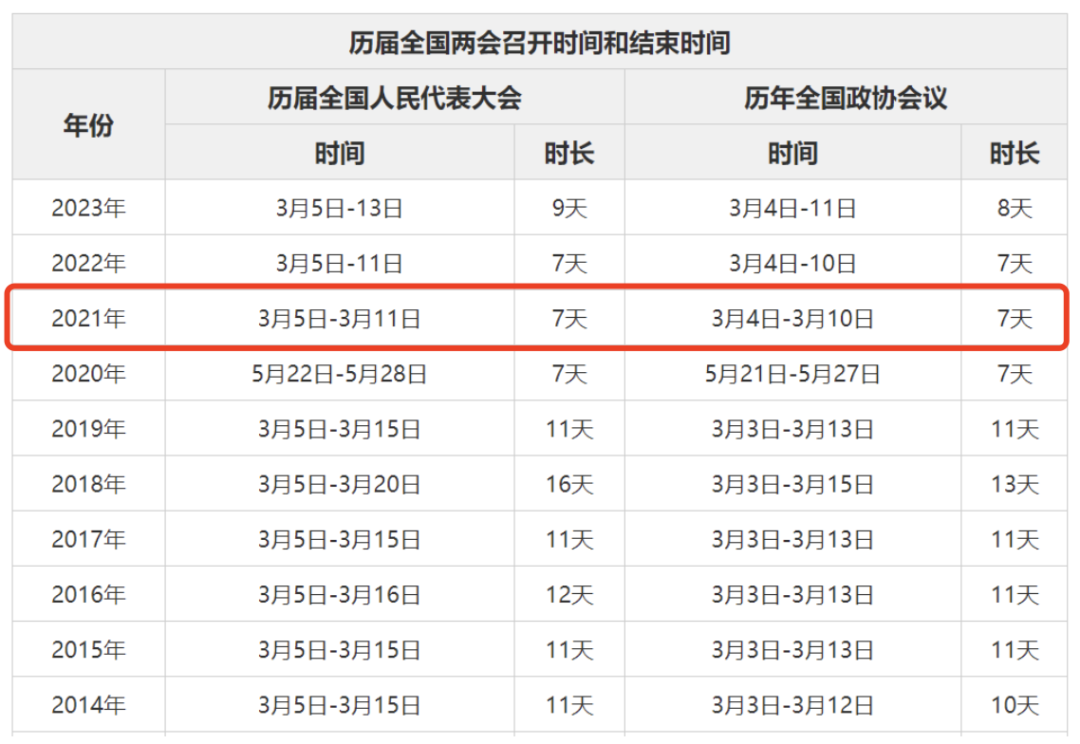Image resolution: width=1080 pixels, height=744 pixels.
Task: Click the 3月5日-3月11日 date cell
Action: pos(340,318)
